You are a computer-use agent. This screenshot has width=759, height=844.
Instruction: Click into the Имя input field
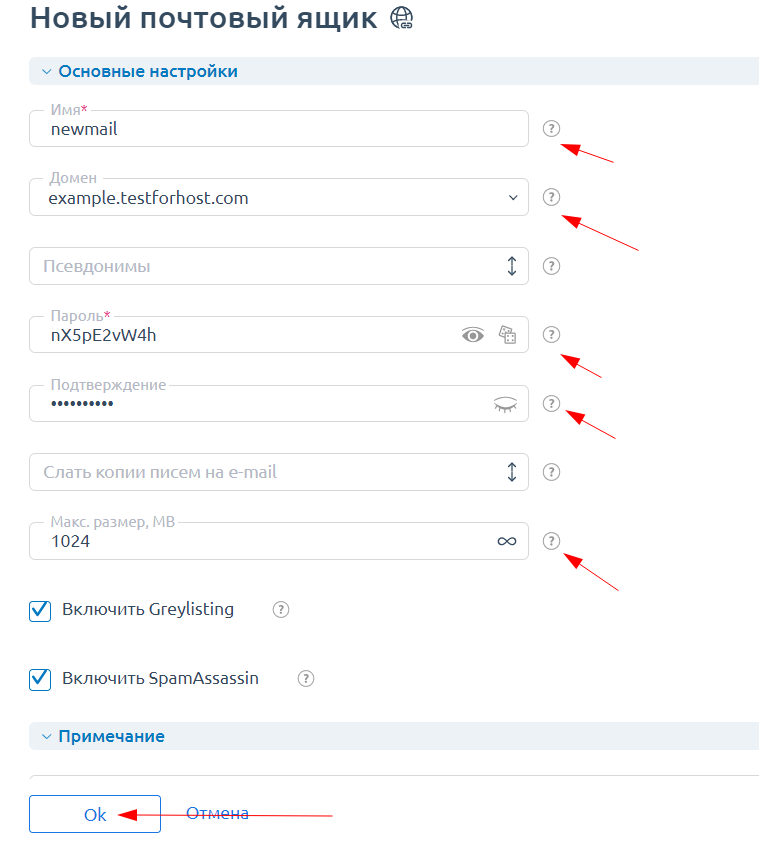[280, 129]
